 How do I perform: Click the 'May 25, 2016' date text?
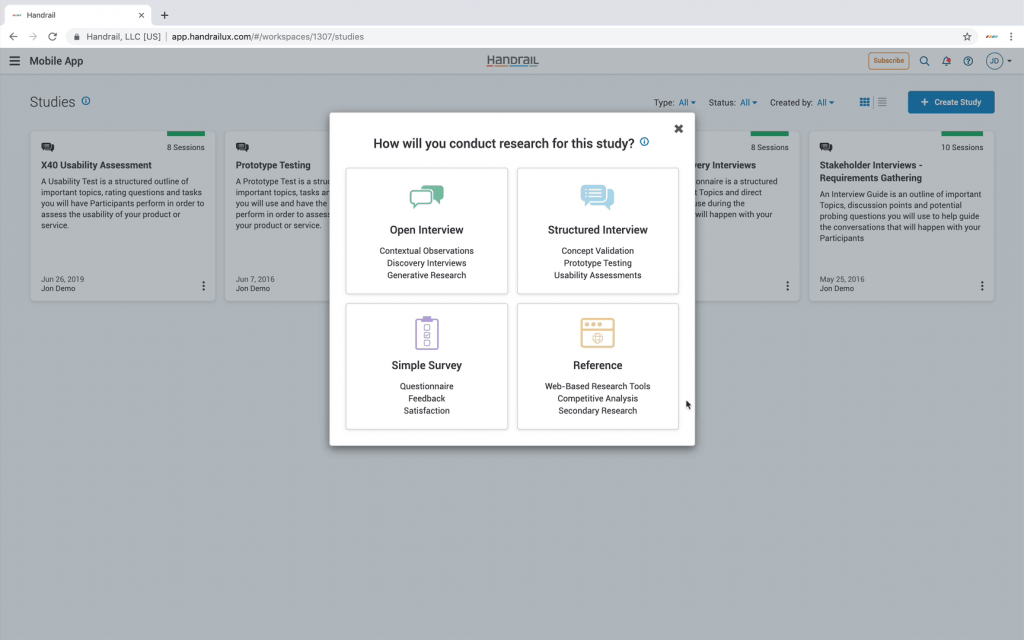pyautogui.click(x=842, y=279)
